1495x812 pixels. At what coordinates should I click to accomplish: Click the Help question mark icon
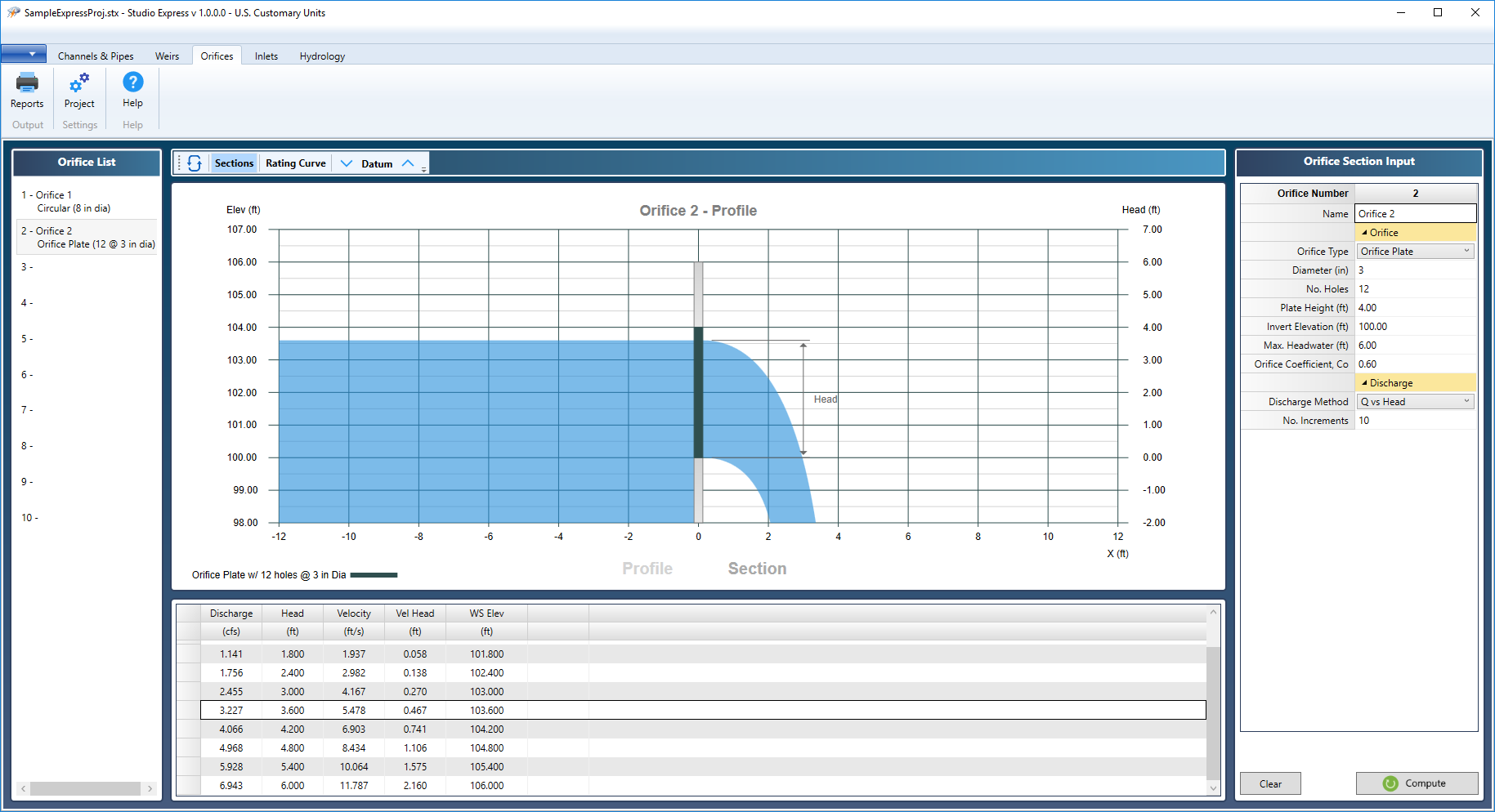pos(132,82)
